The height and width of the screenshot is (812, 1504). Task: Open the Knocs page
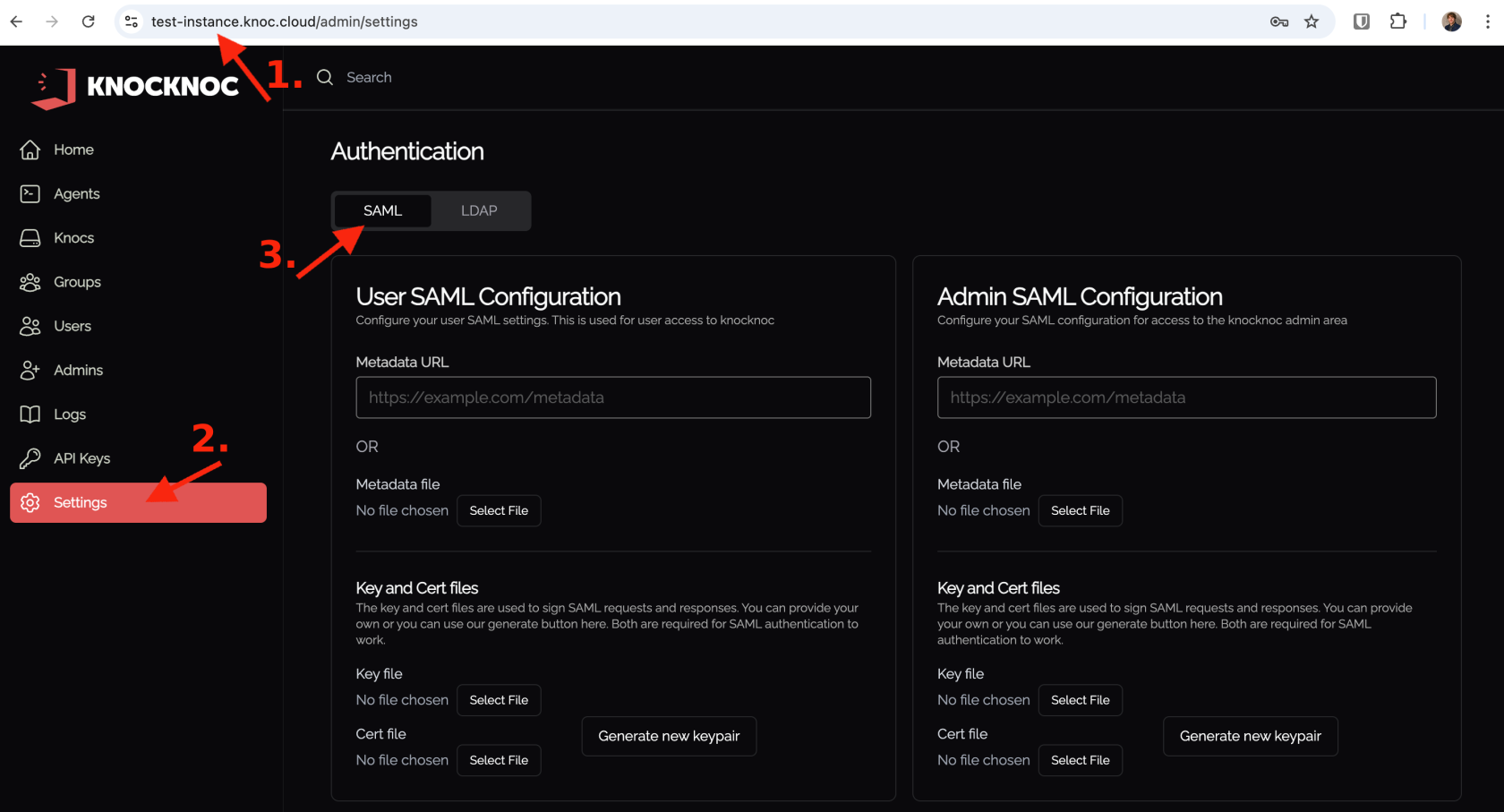point(73,237)
